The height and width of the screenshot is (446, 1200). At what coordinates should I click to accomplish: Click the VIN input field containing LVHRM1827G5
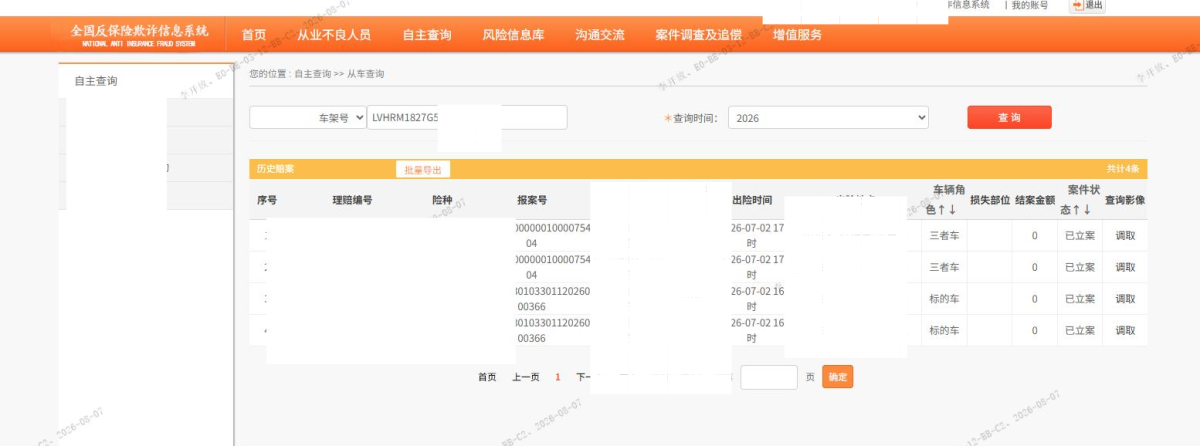click(x=467, y=117)
